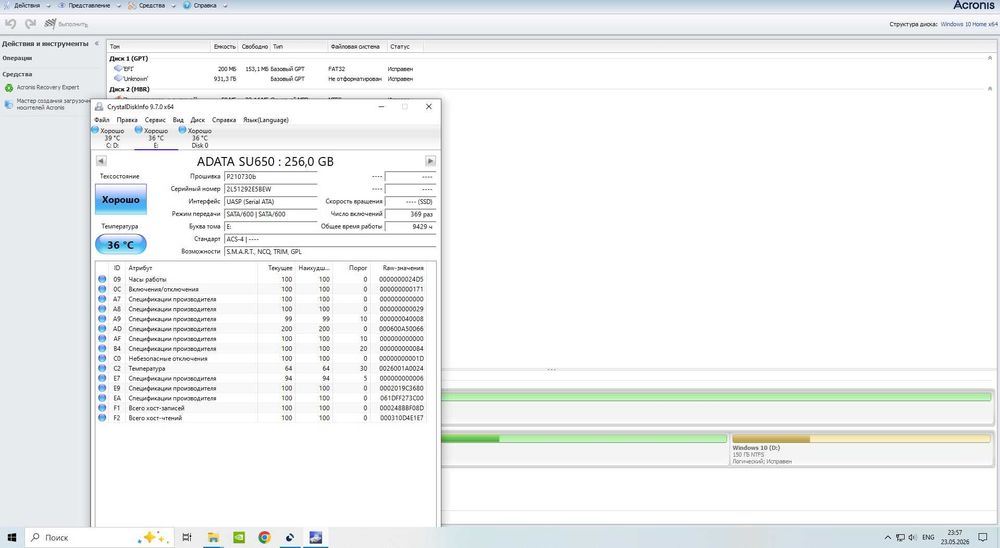
Task: Click Windows 10 Home x64 disk structure link
Action: (969, 24)
